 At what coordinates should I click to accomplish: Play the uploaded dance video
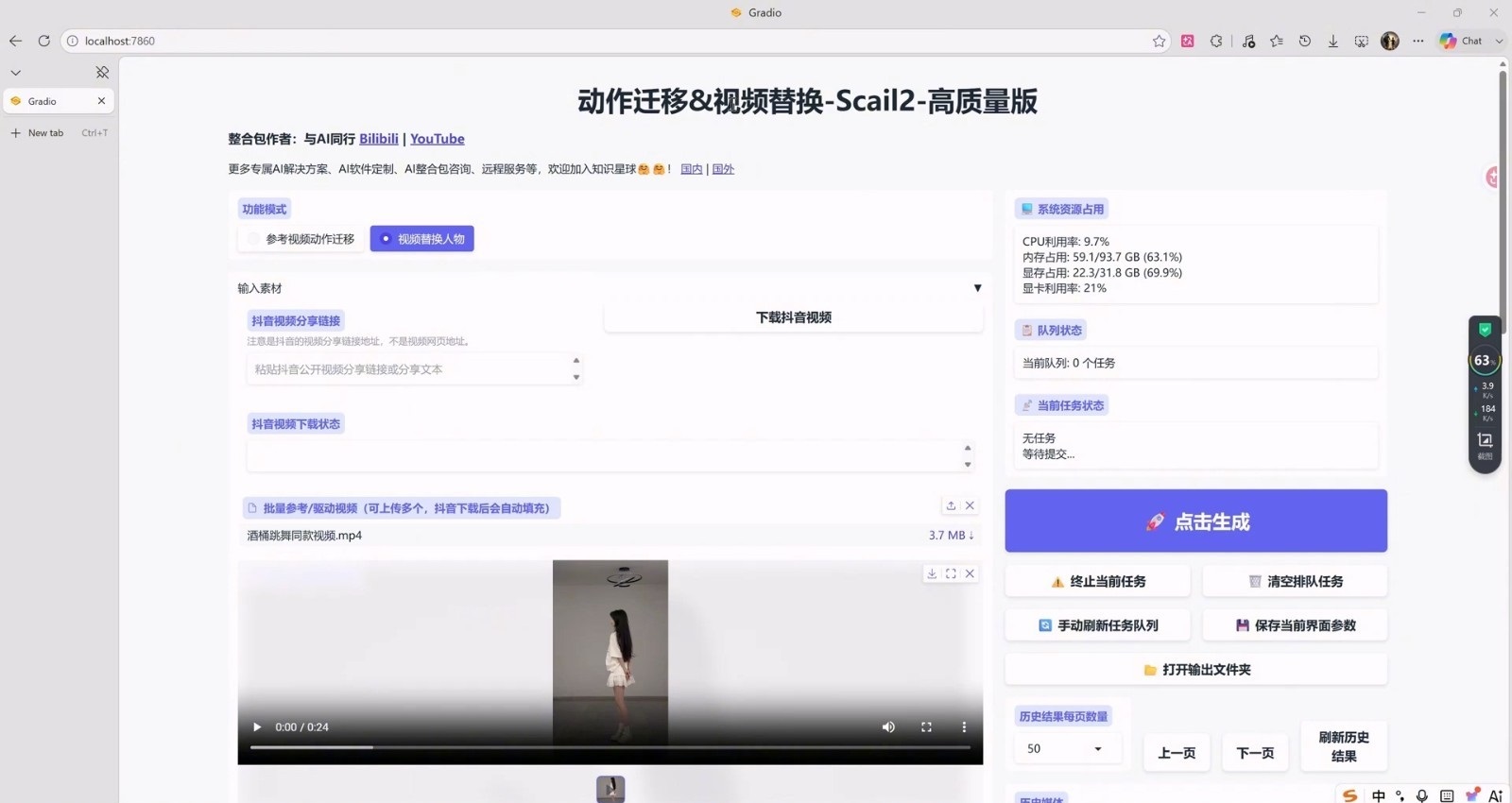(257, 727)
